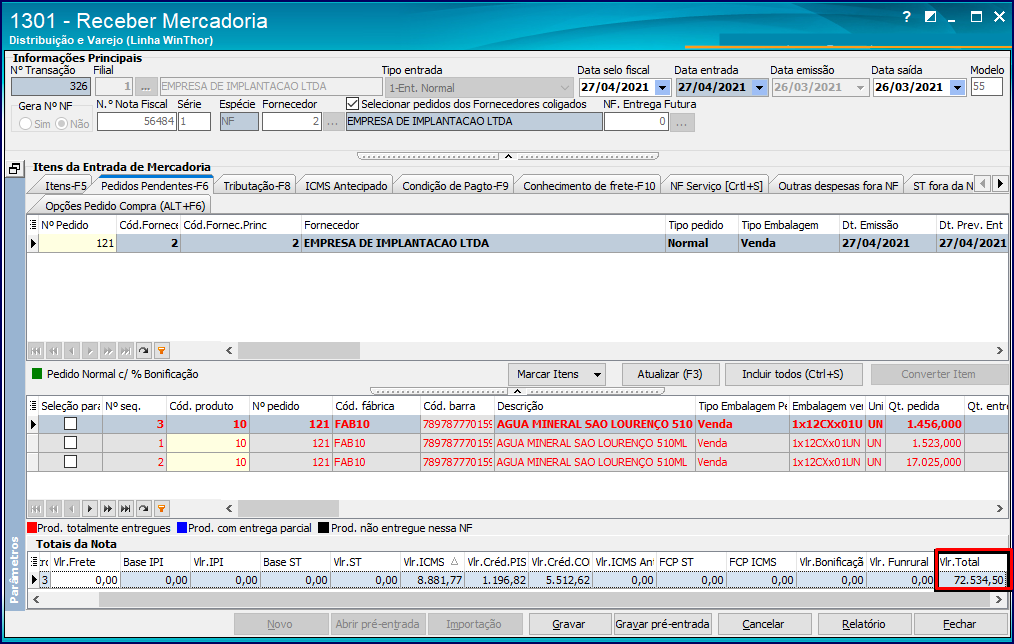Check selection box for item seq 2
The height and width of the screenshot is (644, 1014).
(x=70, y=462)
